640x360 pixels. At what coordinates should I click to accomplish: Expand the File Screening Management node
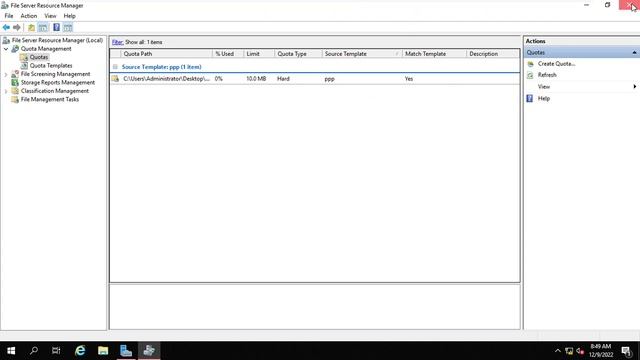[6, 74]
